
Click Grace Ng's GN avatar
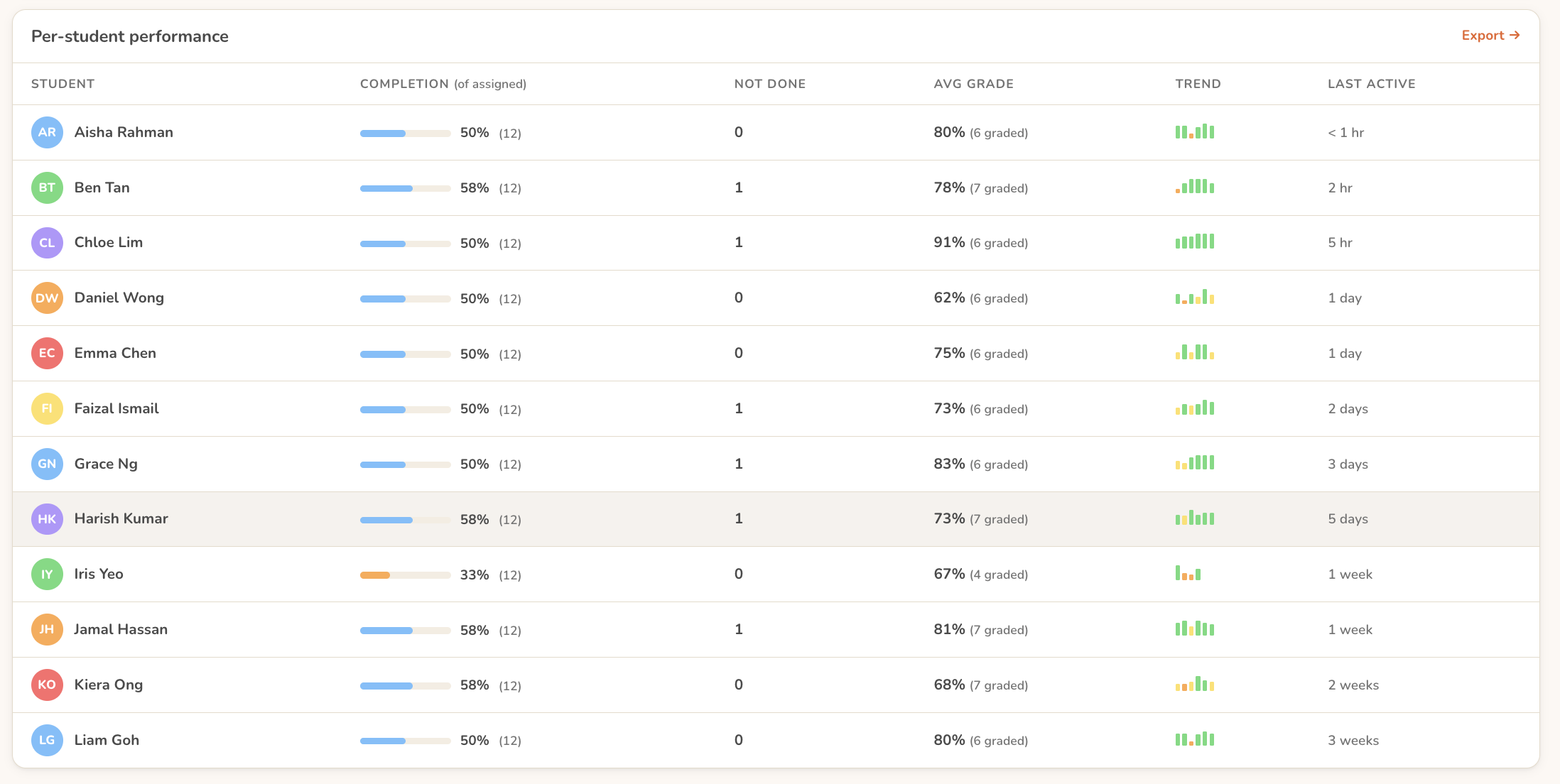coord(47,464)
